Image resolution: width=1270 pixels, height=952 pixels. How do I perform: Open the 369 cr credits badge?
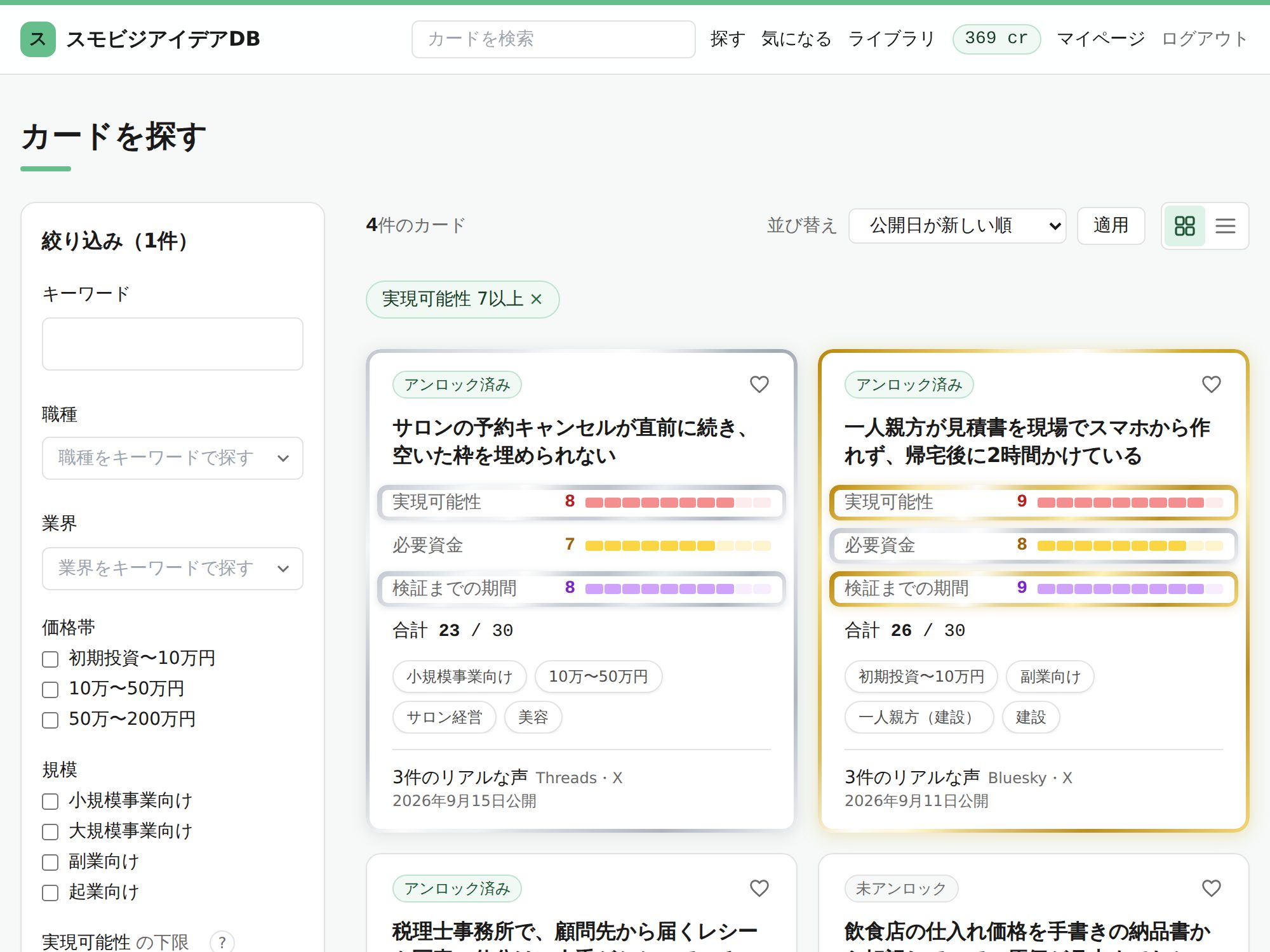pyautogui.click(x=996, y=39)
